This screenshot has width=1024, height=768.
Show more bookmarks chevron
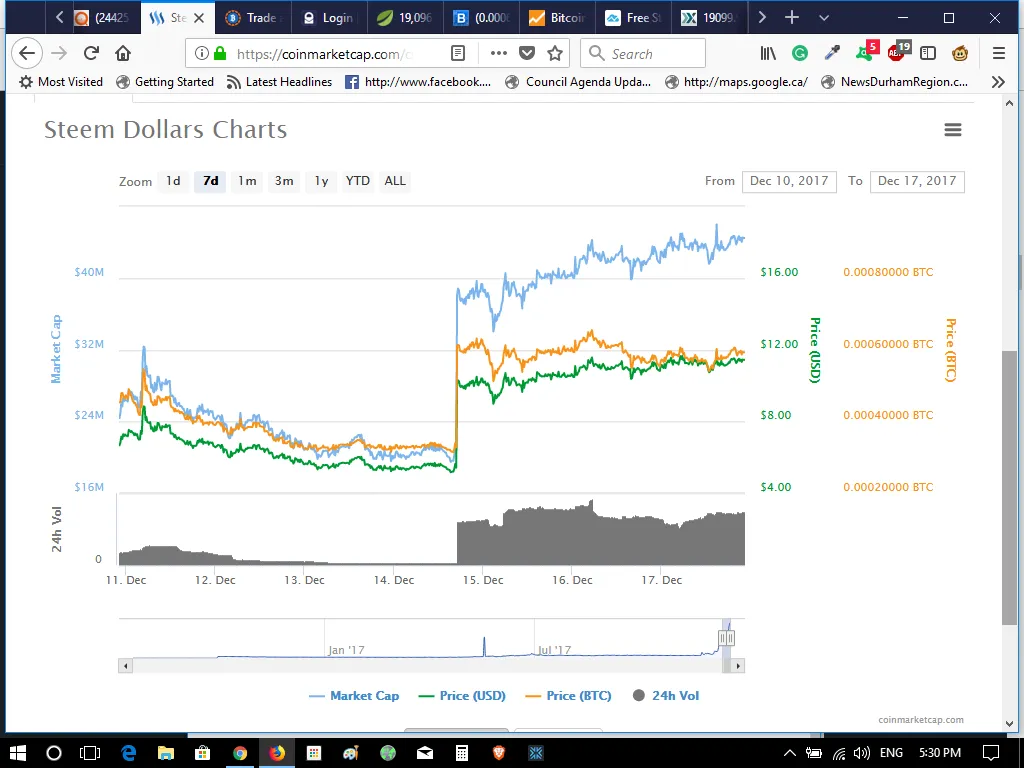998,82
